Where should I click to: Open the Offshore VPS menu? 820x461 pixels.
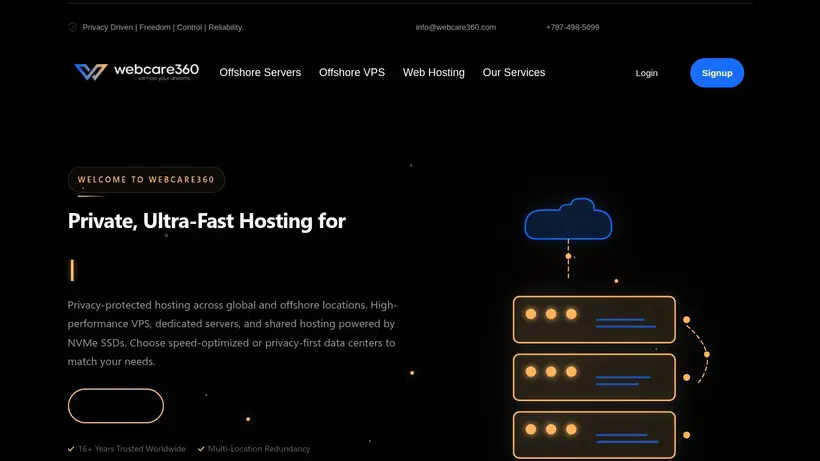pyautogui.click(x=352, y=73)
